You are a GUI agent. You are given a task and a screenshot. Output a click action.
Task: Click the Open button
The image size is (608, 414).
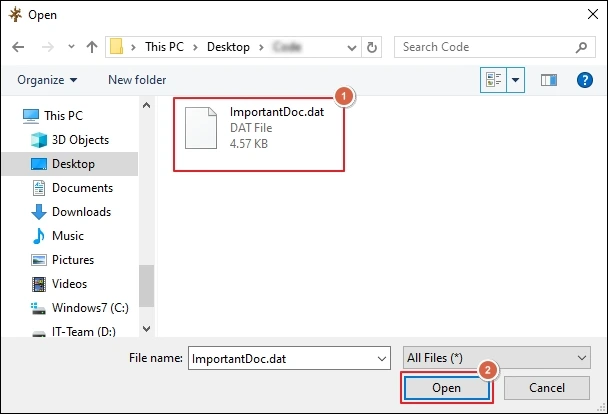[x=447, y=388]
